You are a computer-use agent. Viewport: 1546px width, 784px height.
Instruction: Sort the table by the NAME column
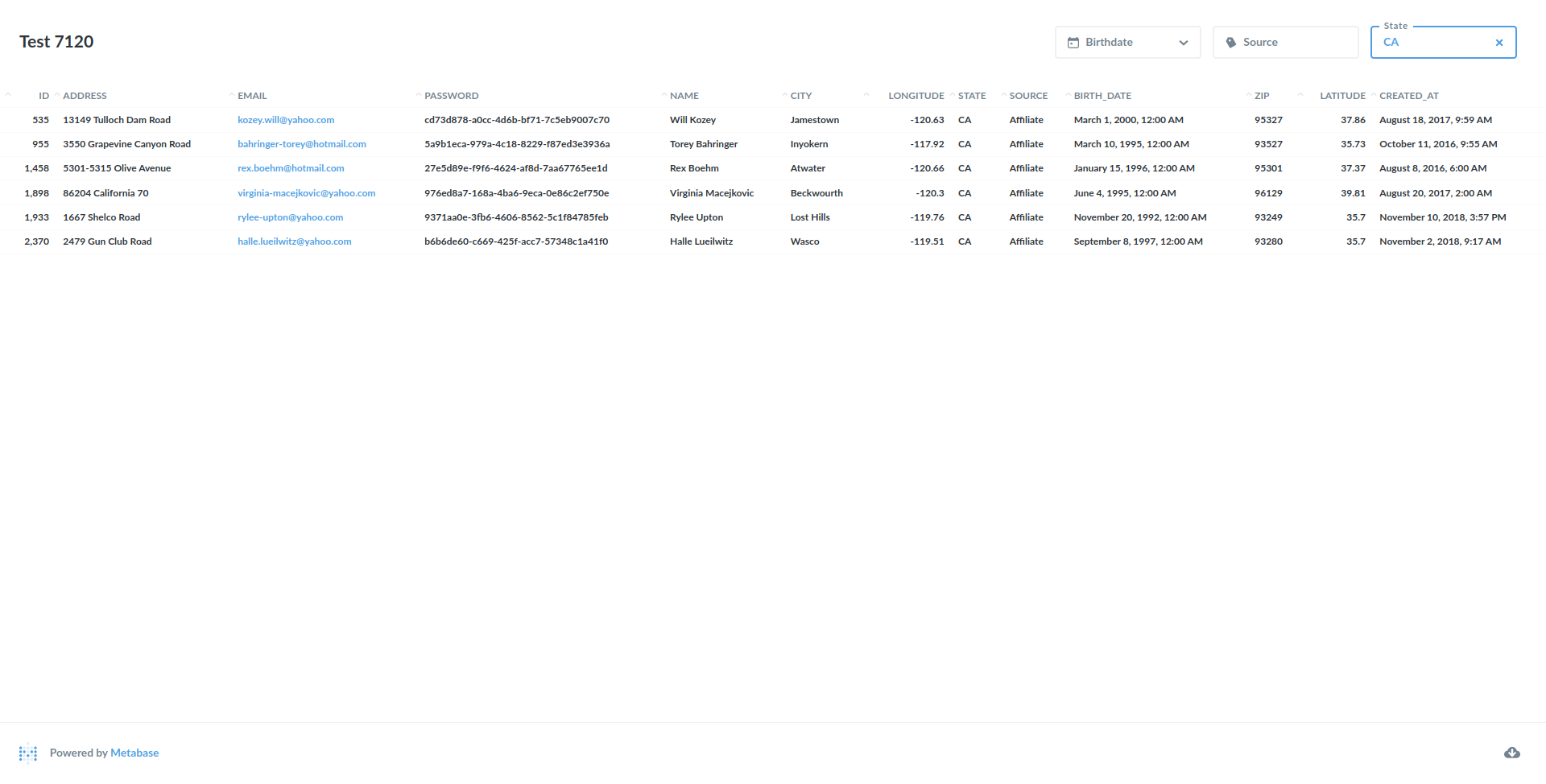(683, 95)
